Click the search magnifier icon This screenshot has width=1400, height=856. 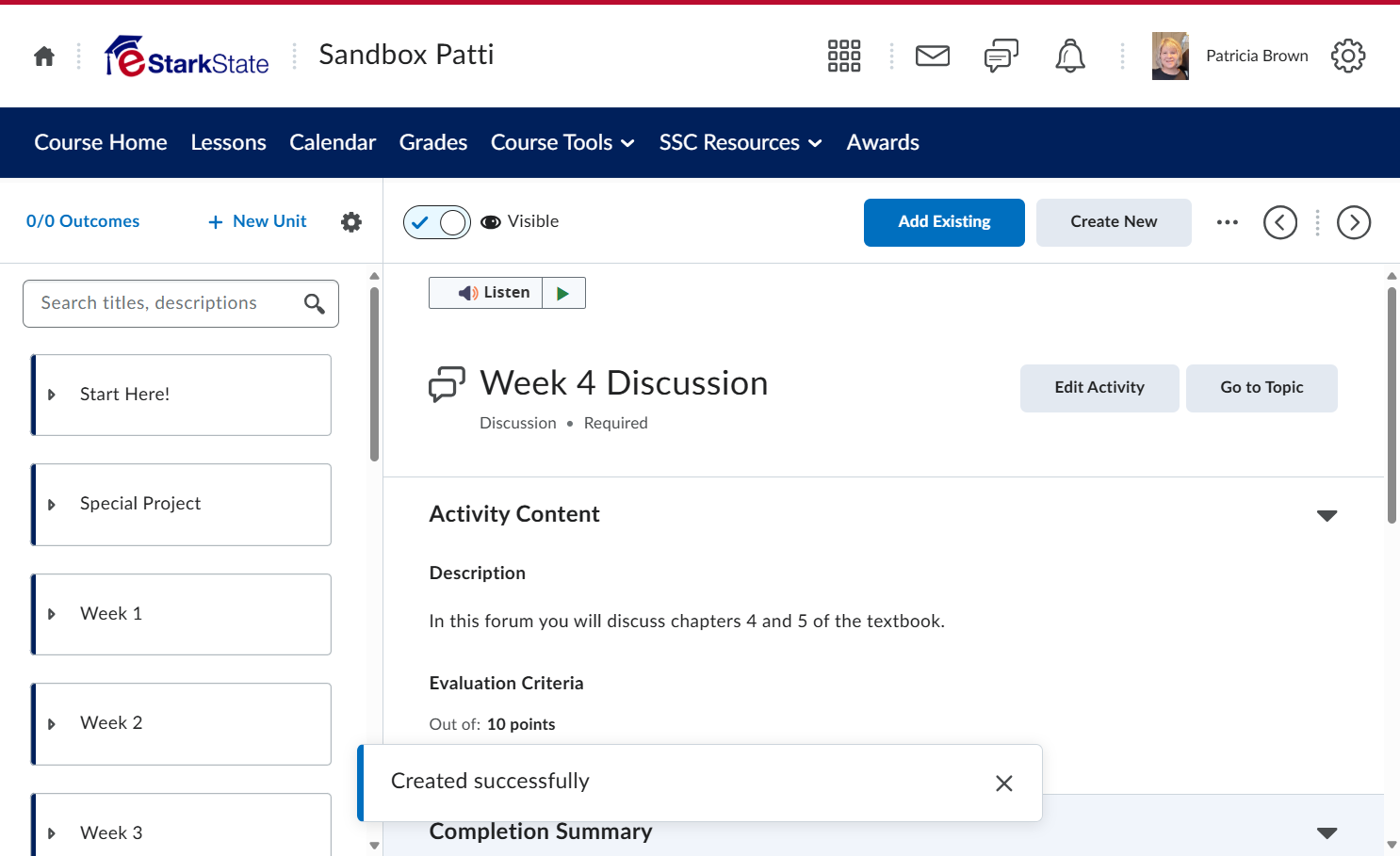pyautogui.click(x=315, y=303)
